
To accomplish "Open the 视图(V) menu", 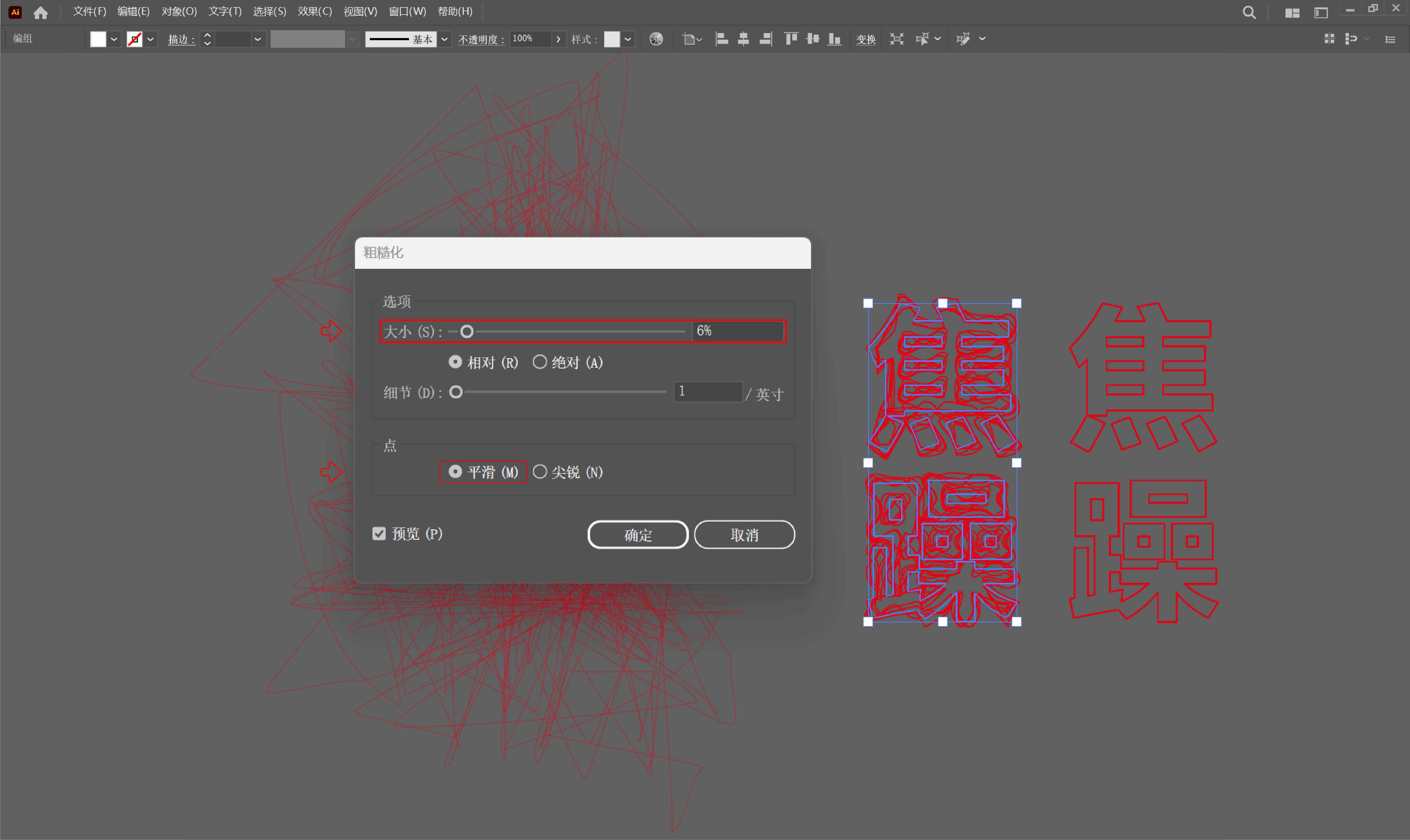I will (x=360, y=11).
